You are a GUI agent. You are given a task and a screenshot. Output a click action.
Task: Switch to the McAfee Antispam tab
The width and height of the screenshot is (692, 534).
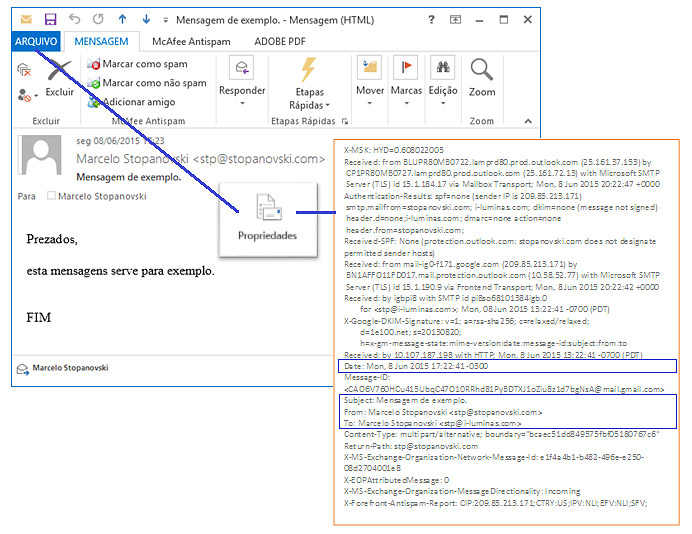click(190, 41)
